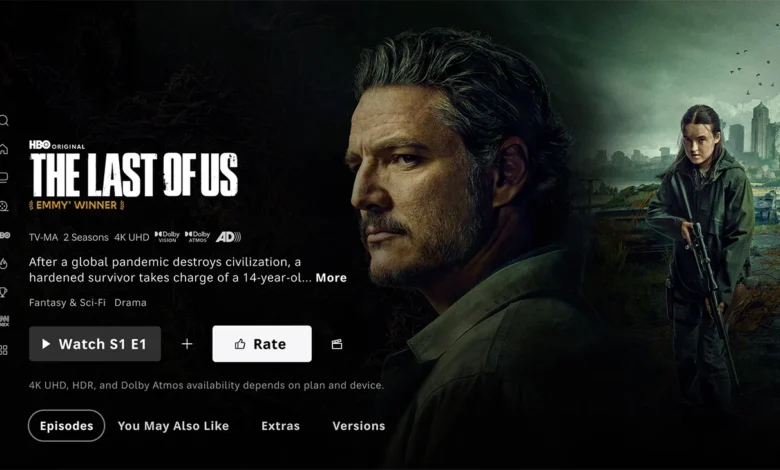Select the Episodes tab
The image size is (780, 470).
(x=67, y=426)
